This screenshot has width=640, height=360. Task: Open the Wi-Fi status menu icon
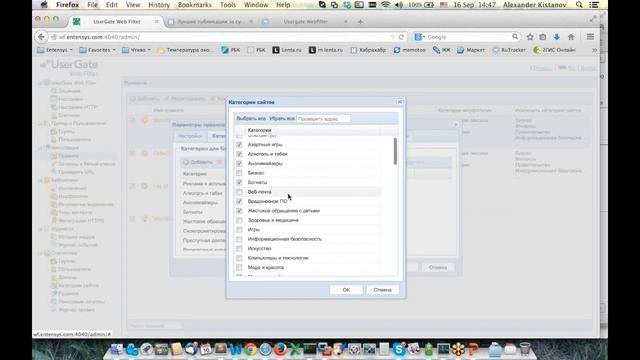point(385,5)
